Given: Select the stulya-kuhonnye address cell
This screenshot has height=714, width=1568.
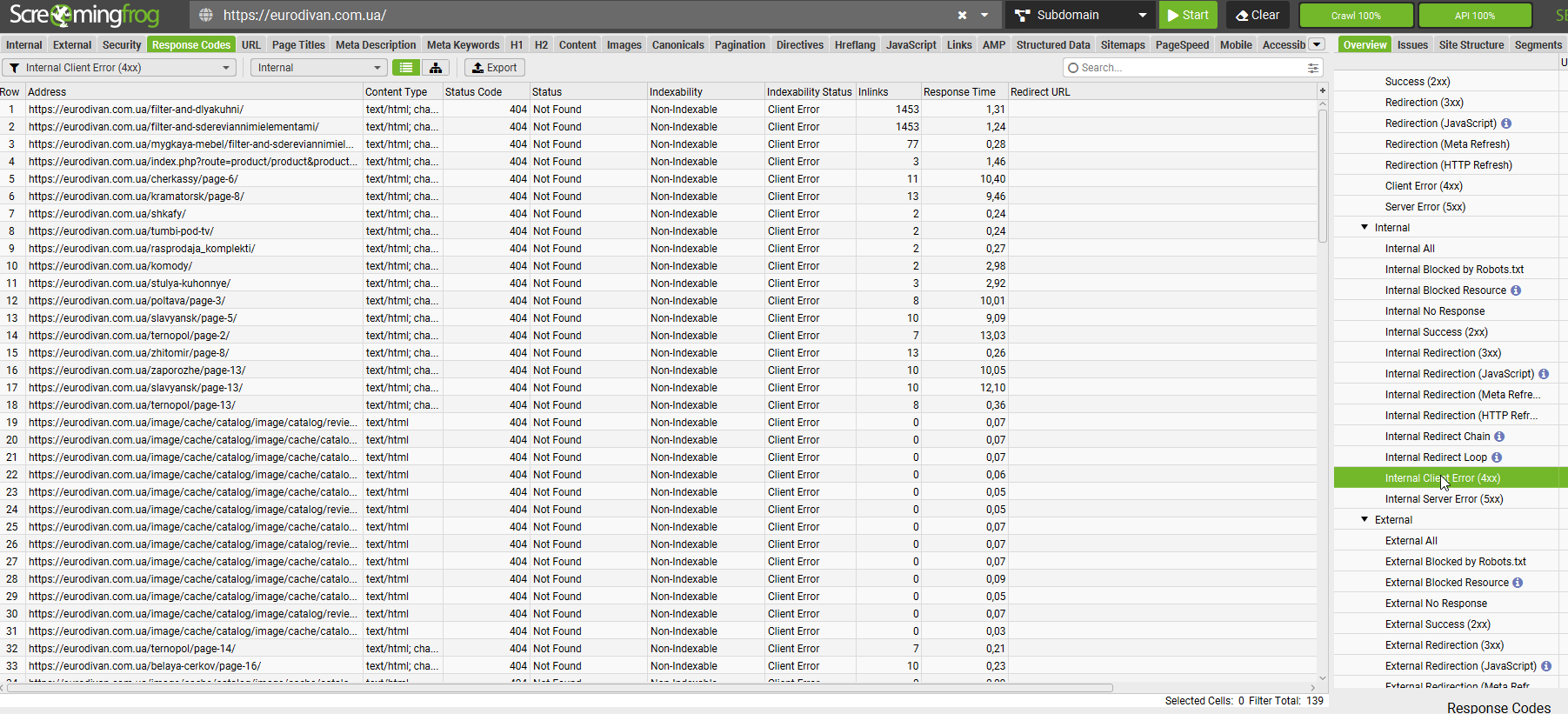Looking at the screenshot, I should click(194, 284).
